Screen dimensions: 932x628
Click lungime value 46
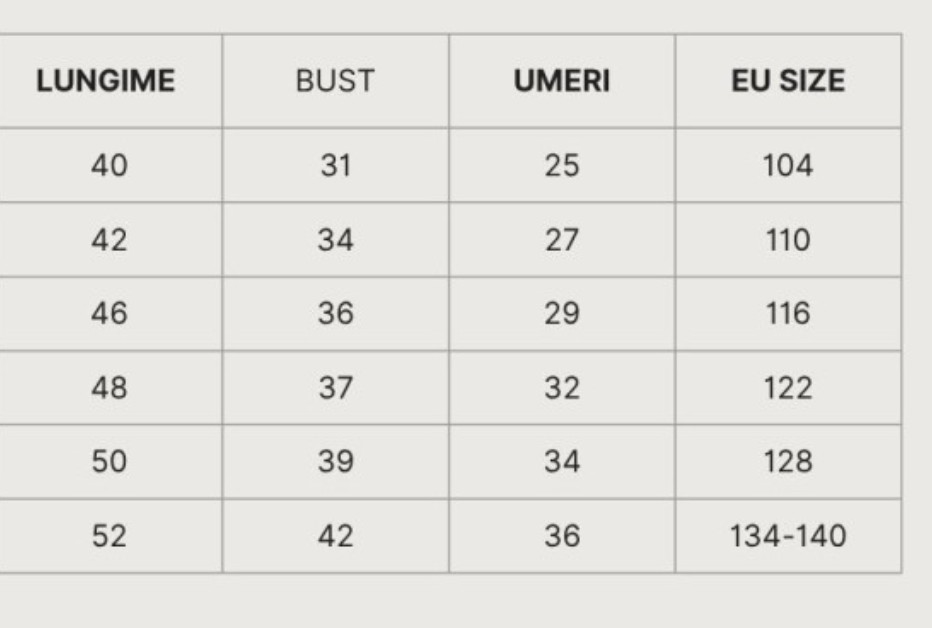pos(109,313)
